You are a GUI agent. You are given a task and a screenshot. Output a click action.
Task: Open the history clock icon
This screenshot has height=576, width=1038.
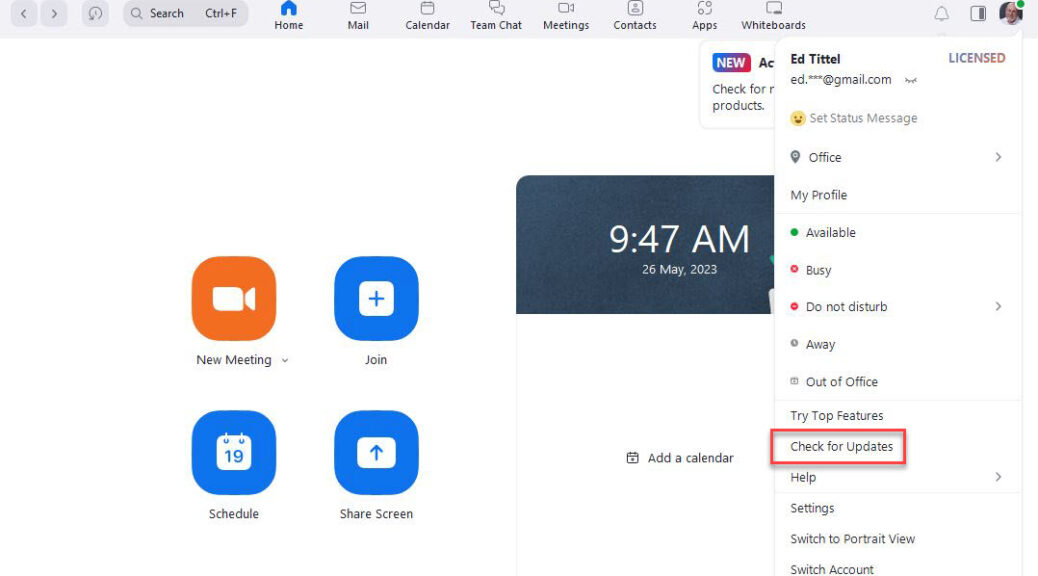click(x=95, y=13)
